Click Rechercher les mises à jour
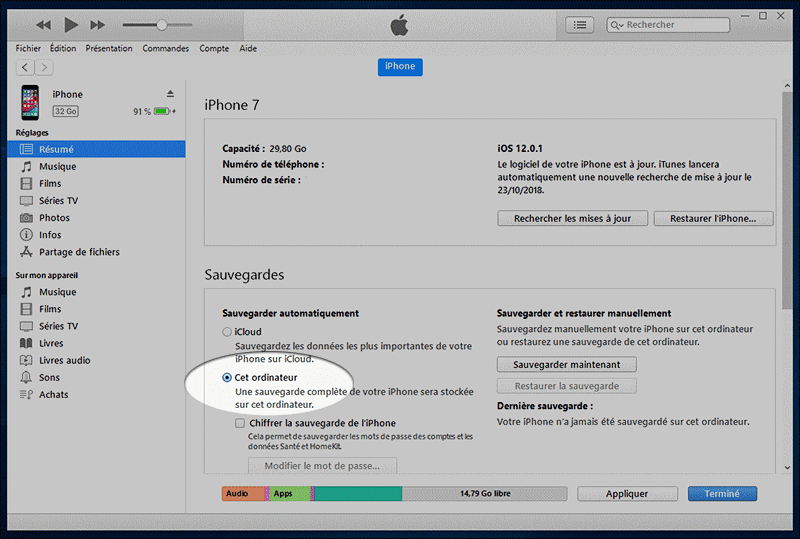The width and height of the screenshot is (800, 539). click(572, 218)
